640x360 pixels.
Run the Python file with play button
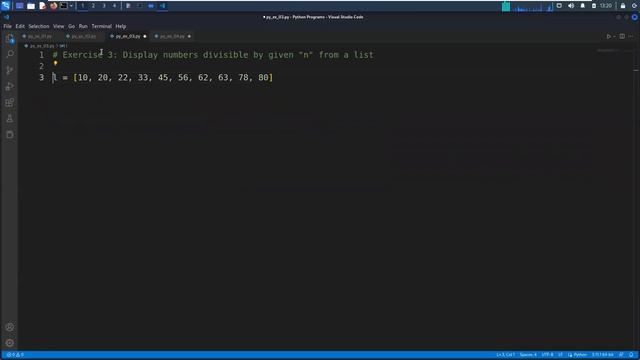(608, 36)
